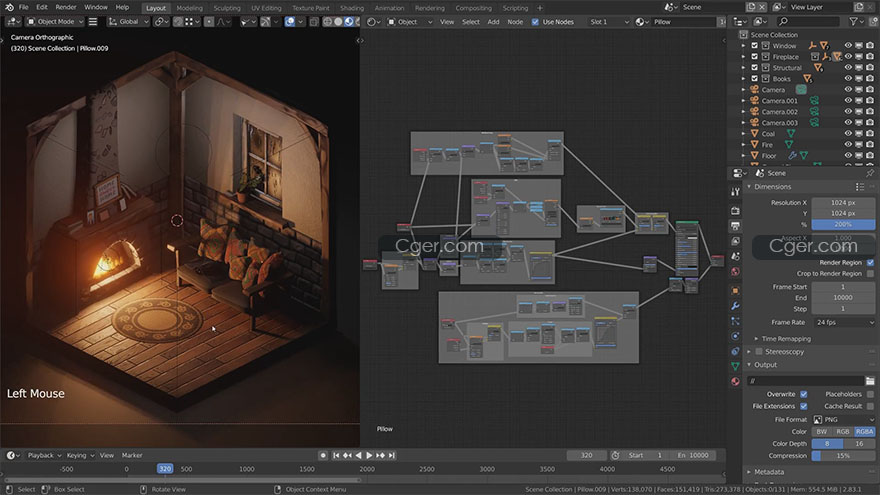The image size is (880, 495).
Task: Open the Render properties tab icon
Action: 735,210
